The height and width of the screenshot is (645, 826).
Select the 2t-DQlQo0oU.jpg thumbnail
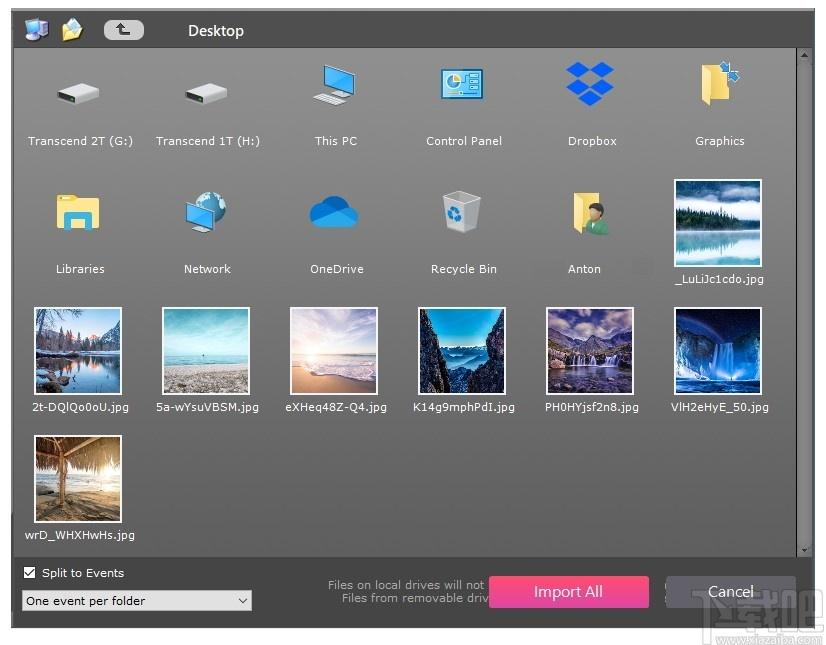coord(78,351)
